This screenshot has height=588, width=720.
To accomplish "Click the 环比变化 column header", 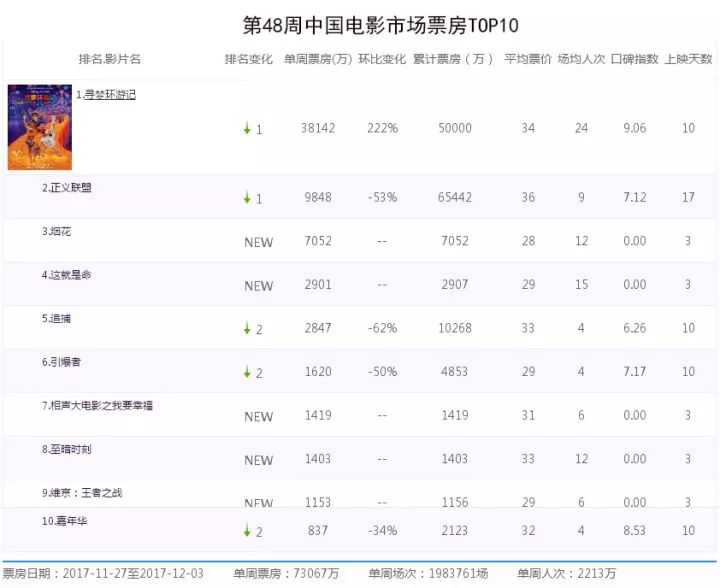I will click(382, 59).
